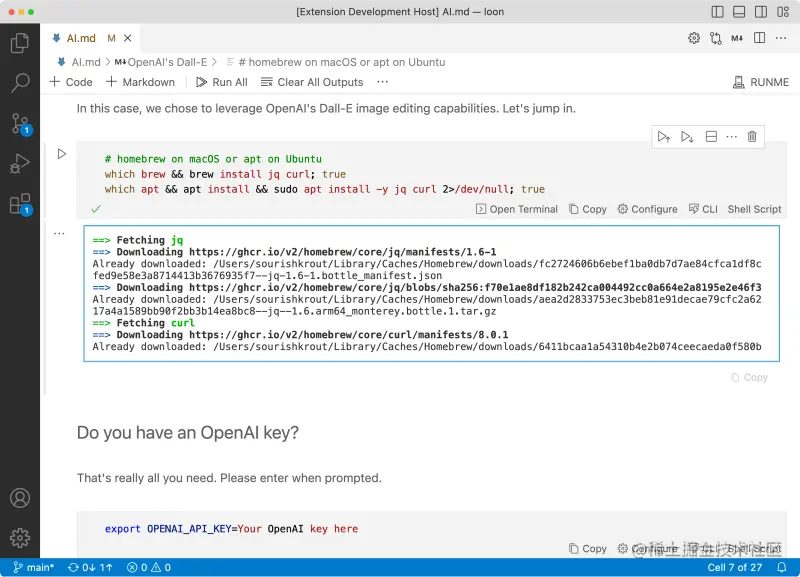
Task: Open editor title more actions ellipsis
Action: click(781, 38)
